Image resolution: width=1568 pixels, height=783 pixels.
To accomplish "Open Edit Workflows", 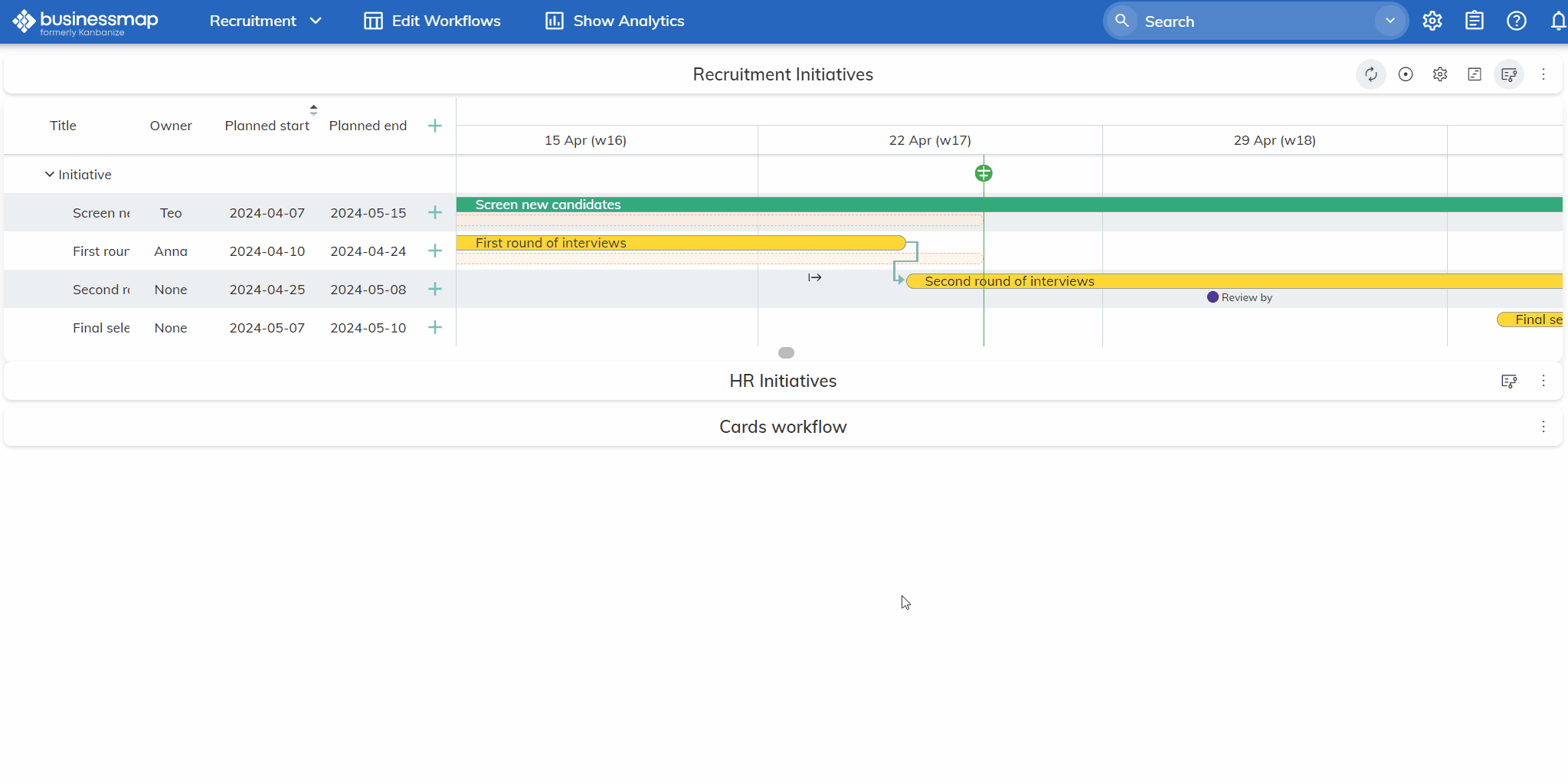I will click(432, 21).
